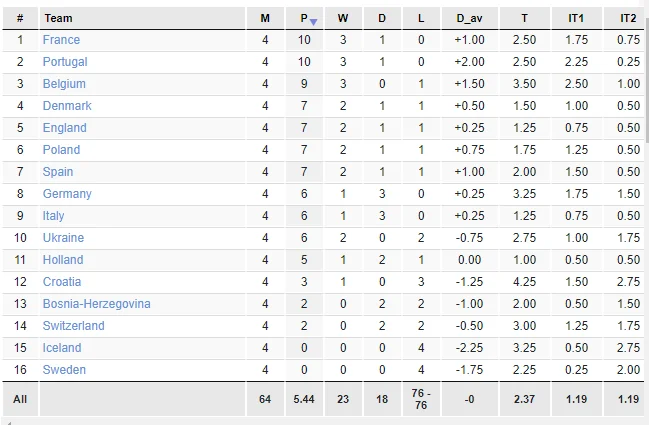
Task: Sort table by L losses header
Action: (421, 18)
